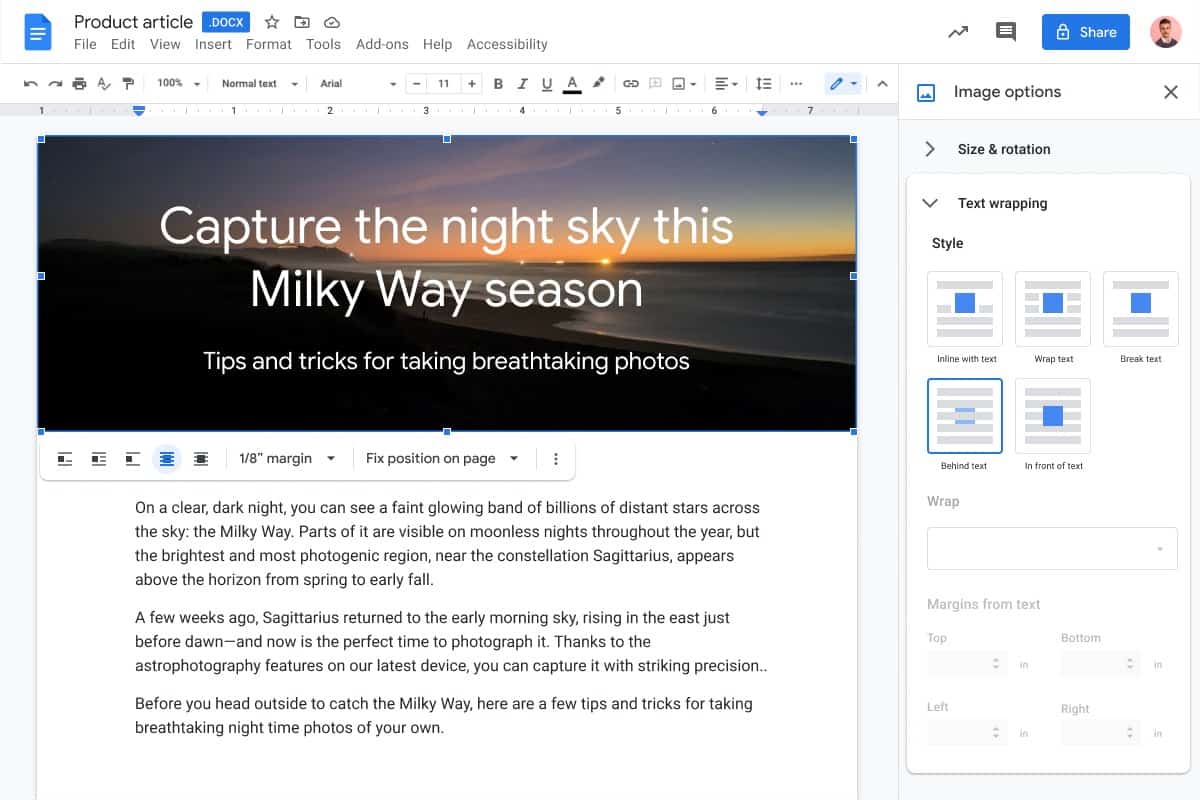Close the Image options panel

(x=1171, y=92)
